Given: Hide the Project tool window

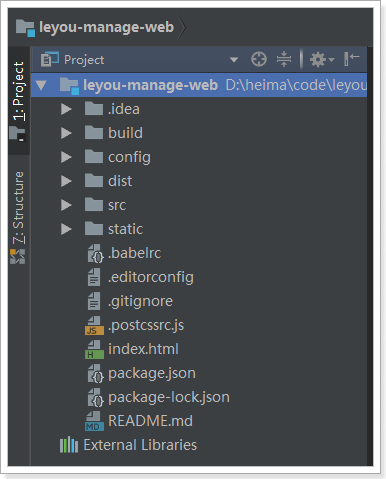Looking at the screenshot, I should pyautogui.click(x=351, y=59).
